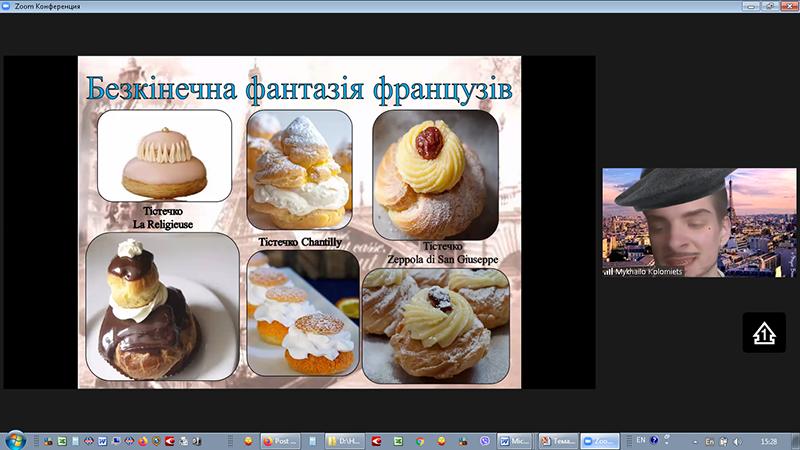Viewport: 800px width, 450px height.
Task: Click the EN language indicator
Action: (641, 440)
